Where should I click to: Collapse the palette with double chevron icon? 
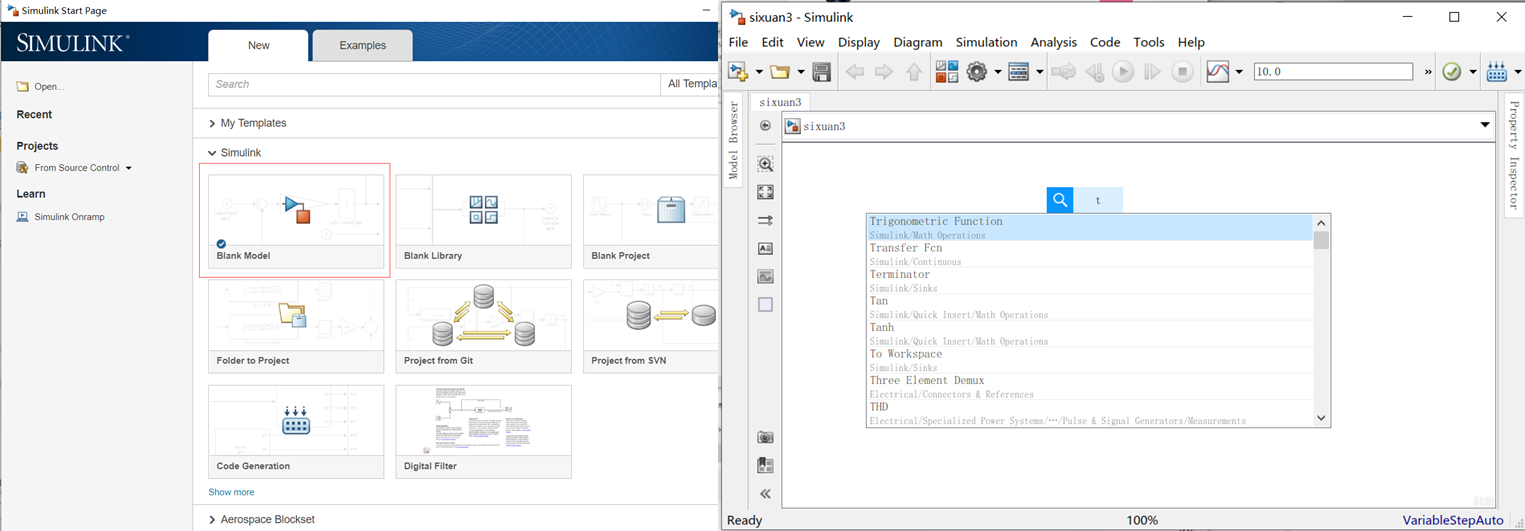(x=766, y=493)
